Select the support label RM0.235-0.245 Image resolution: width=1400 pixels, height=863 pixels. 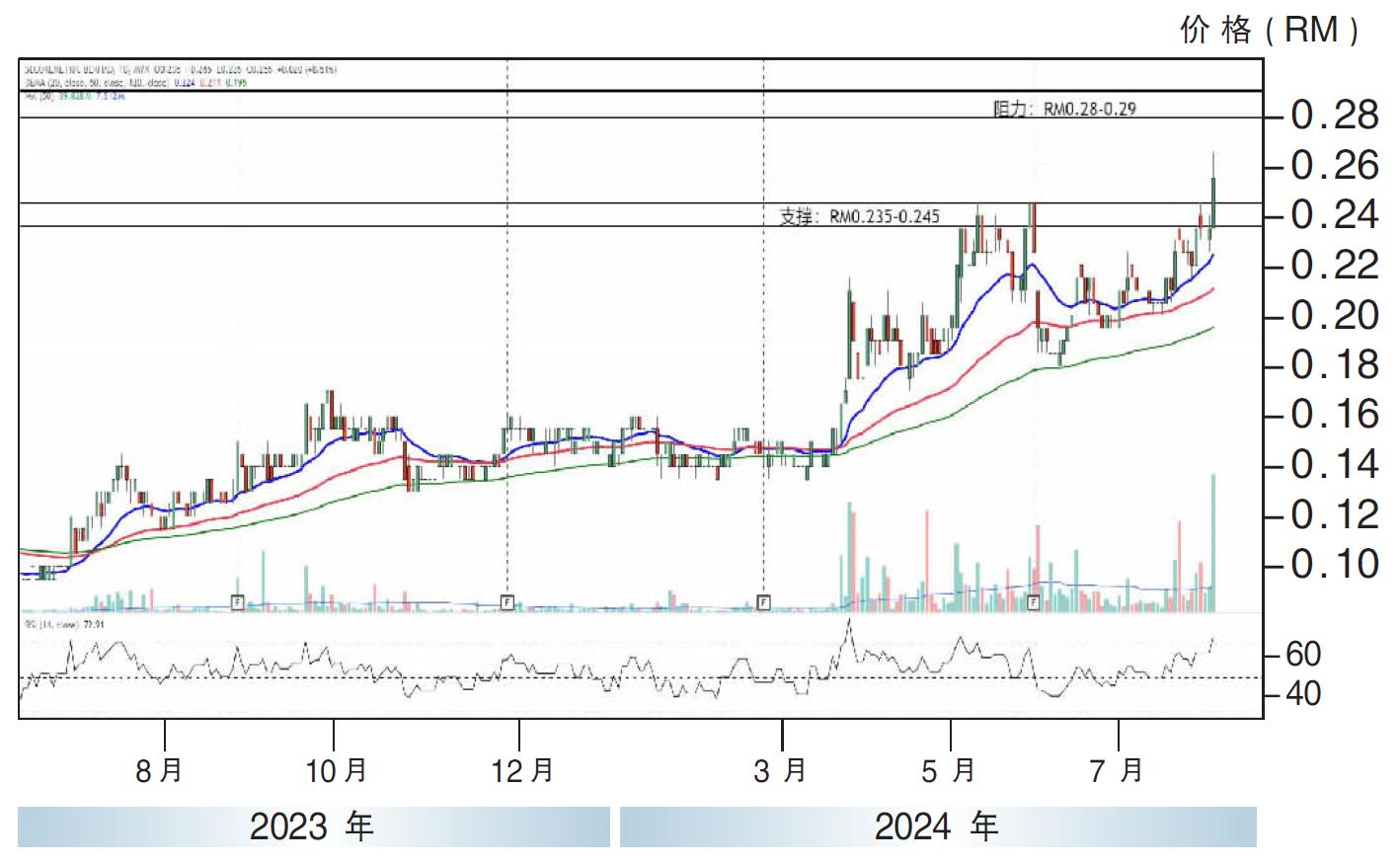[x=859, y=216]
